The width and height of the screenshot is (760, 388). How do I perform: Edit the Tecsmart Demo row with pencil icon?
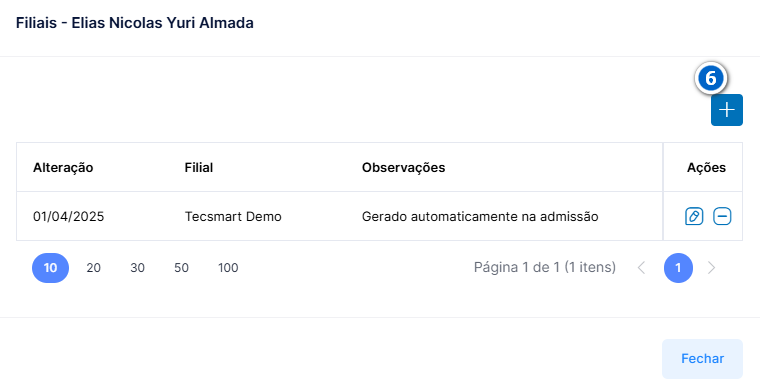694,216
